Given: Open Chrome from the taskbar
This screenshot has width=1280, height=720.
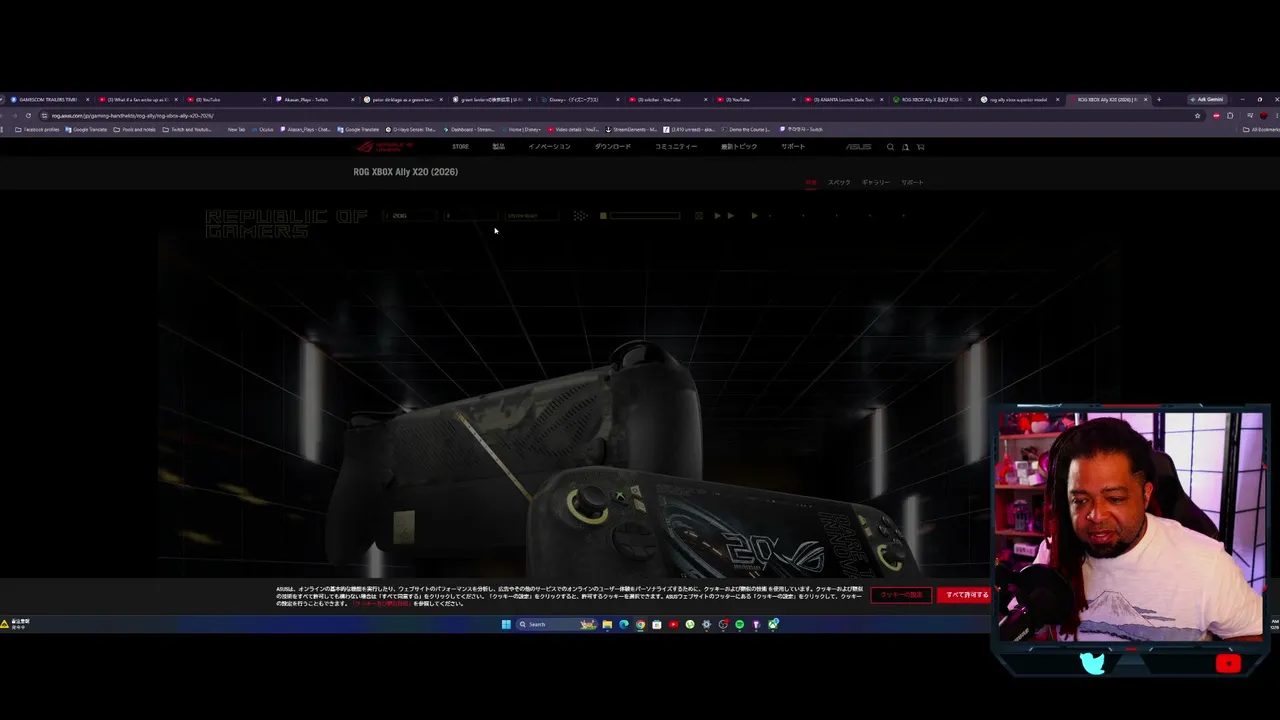Looking at the screenshot, I should pos(640,624).
